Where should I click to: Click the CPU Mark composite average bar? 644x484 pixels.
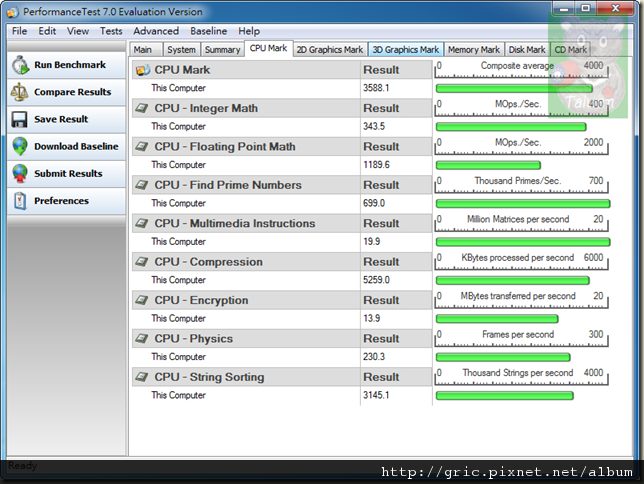(514, 88)
